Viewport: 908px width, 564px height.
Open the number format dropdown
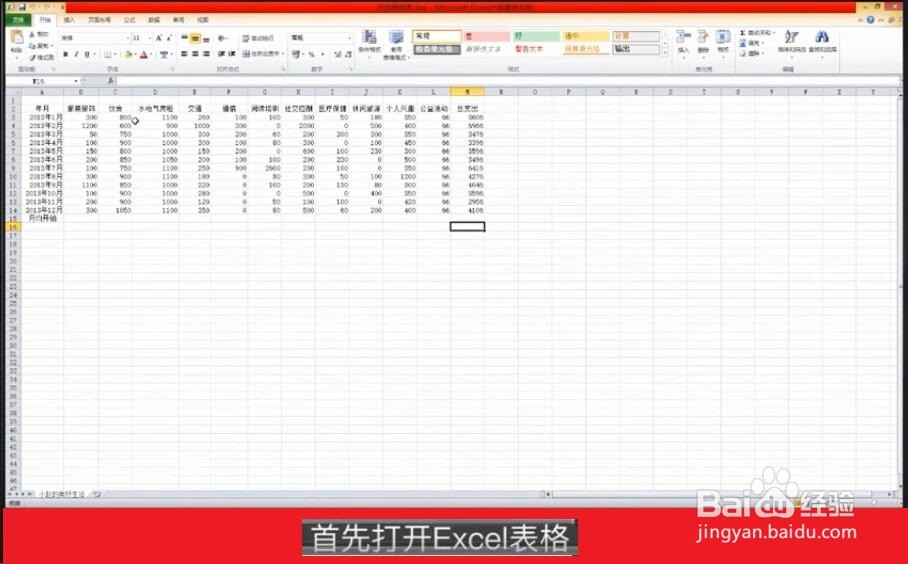pyautogui.click(x=349, y=38)
